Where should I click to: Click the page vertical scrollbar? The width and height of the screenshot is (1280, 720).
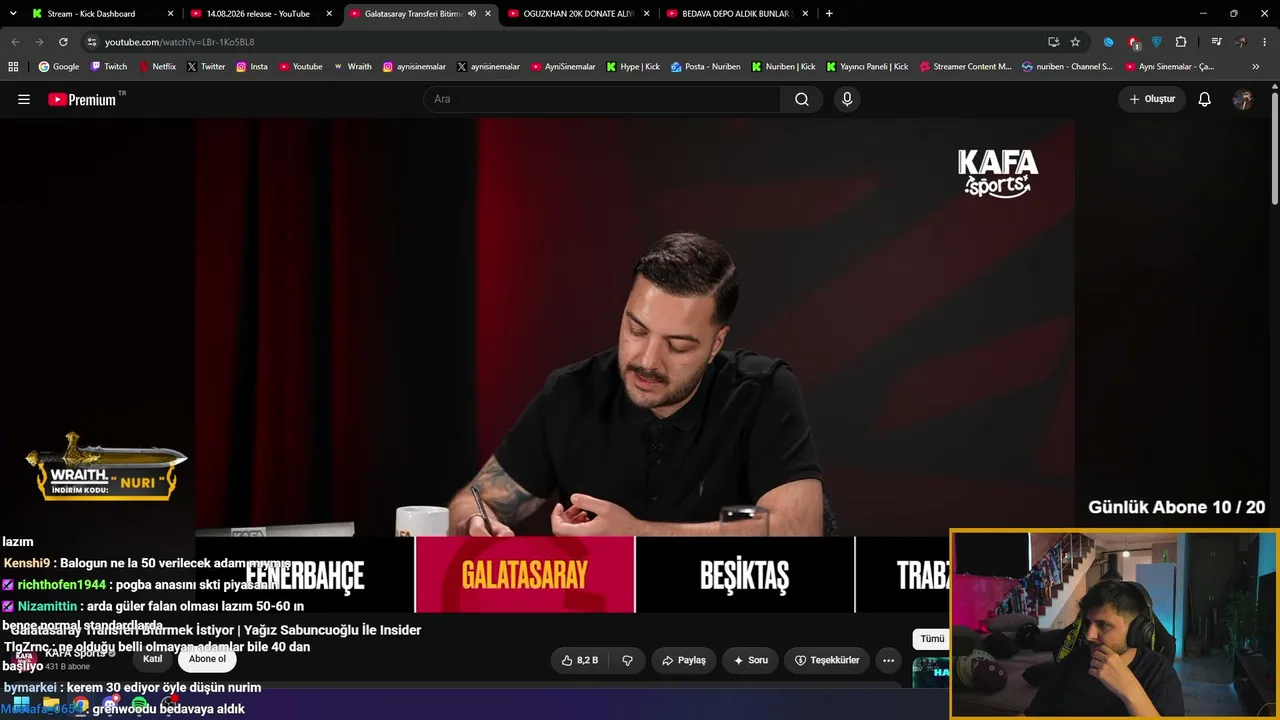click(1275, 150)
